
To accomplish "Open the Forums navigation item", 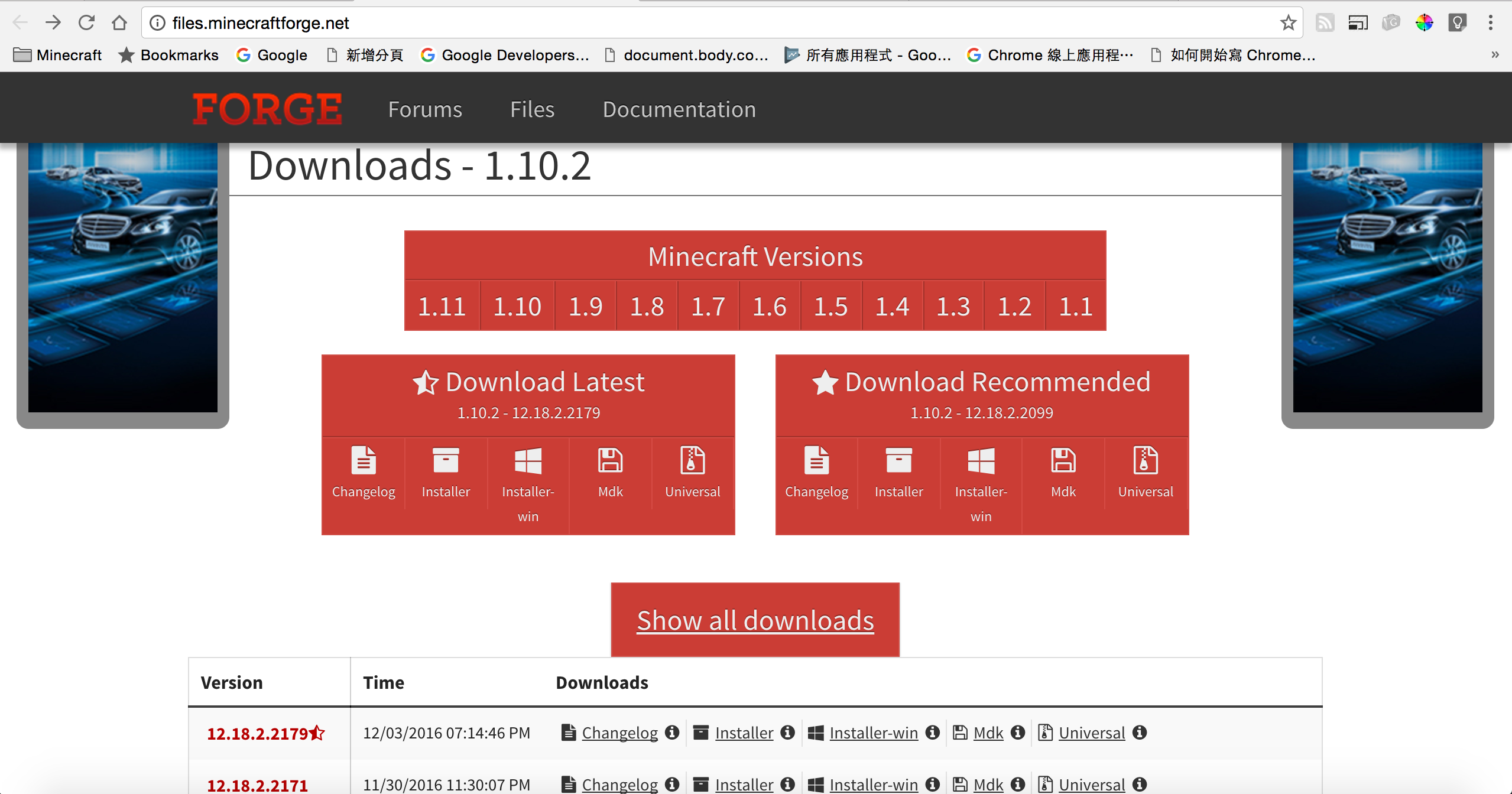I will coord(425,109).
